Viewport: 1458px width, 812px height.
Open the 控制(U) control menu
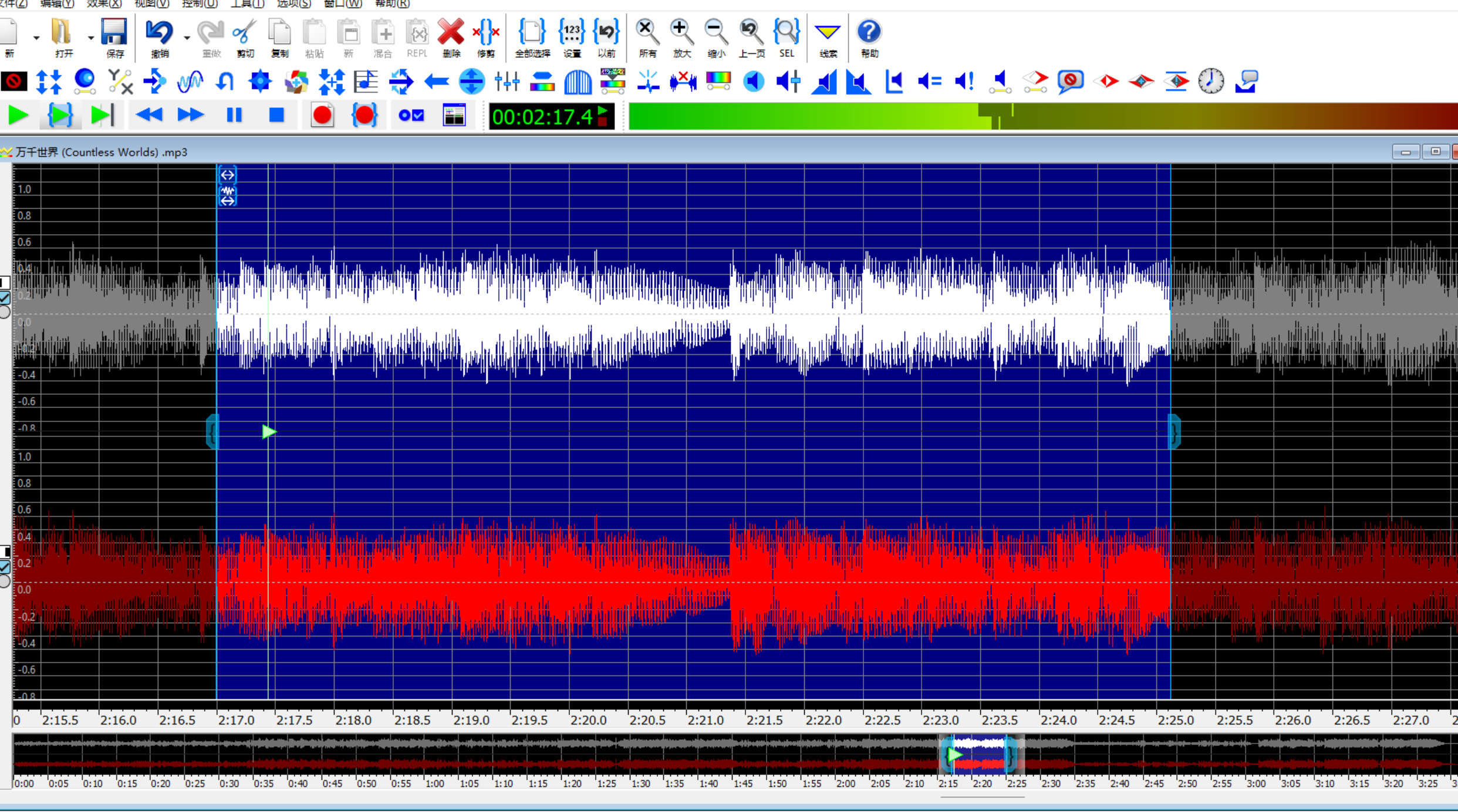coord(200,4)
